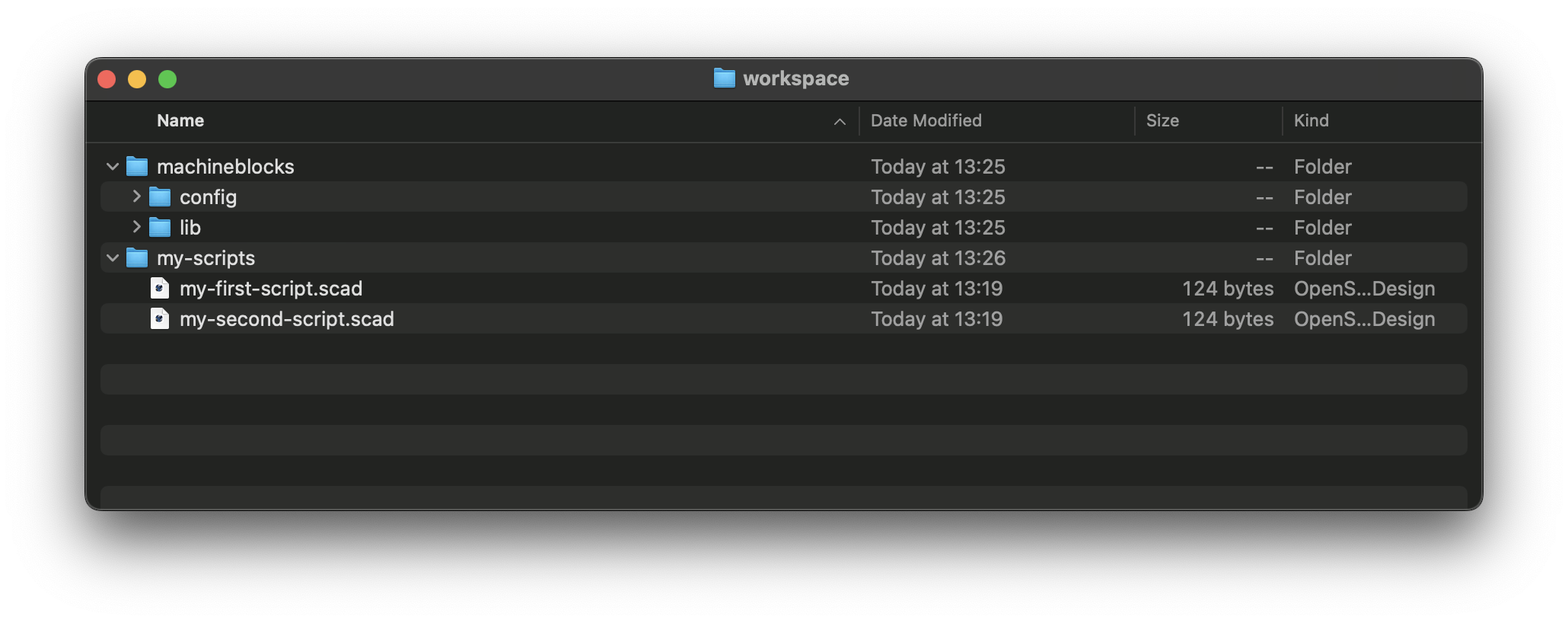Click the workspace folder icon in title bar
This screenshot has width=1568, height=623.
pos(724,78)
